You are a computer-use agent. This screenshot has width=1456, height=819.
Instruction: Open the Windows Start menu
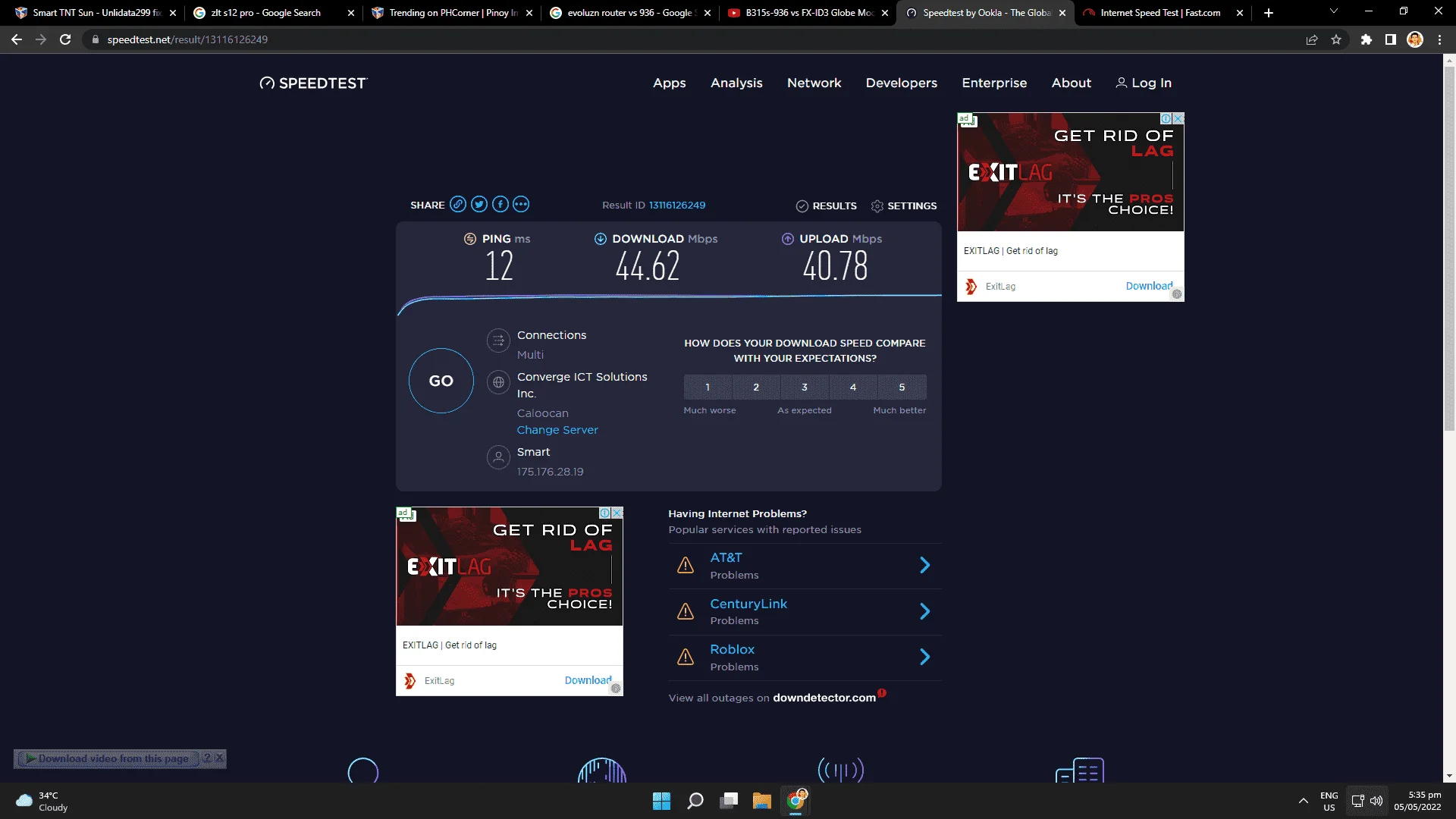[661, 801]
